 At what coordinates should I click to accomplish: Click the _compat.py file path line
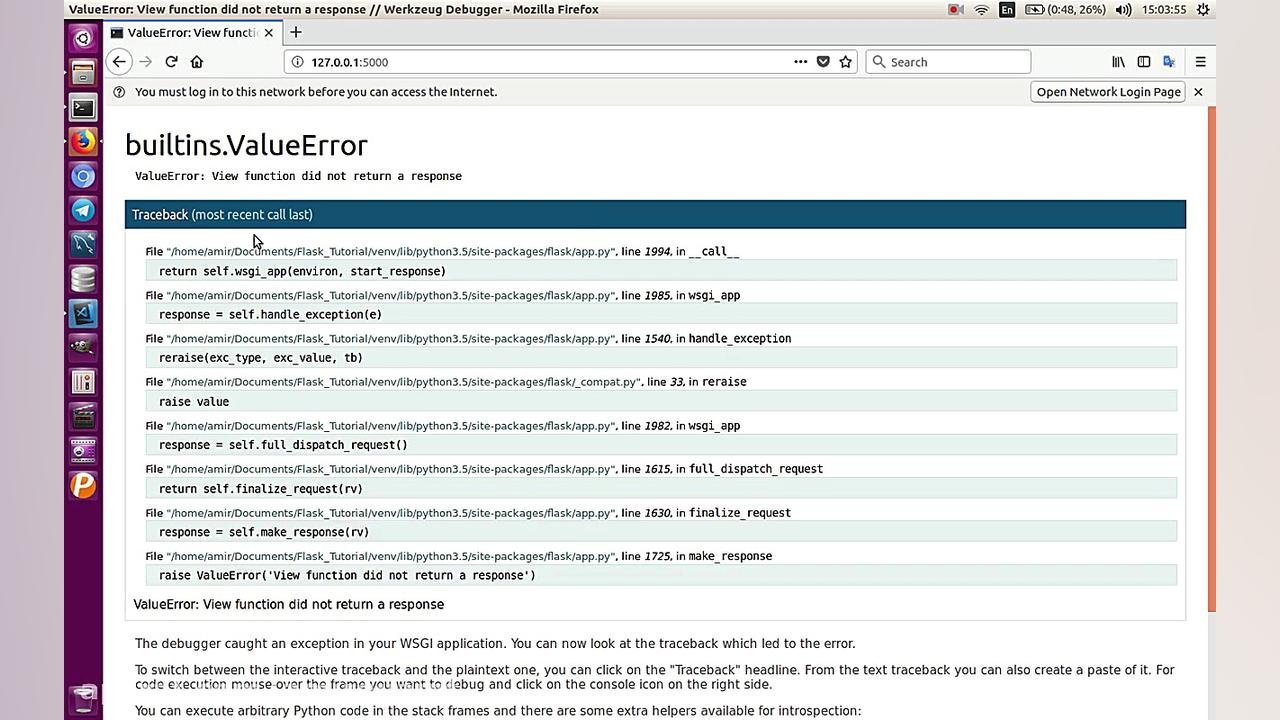[x=446, y=382]
